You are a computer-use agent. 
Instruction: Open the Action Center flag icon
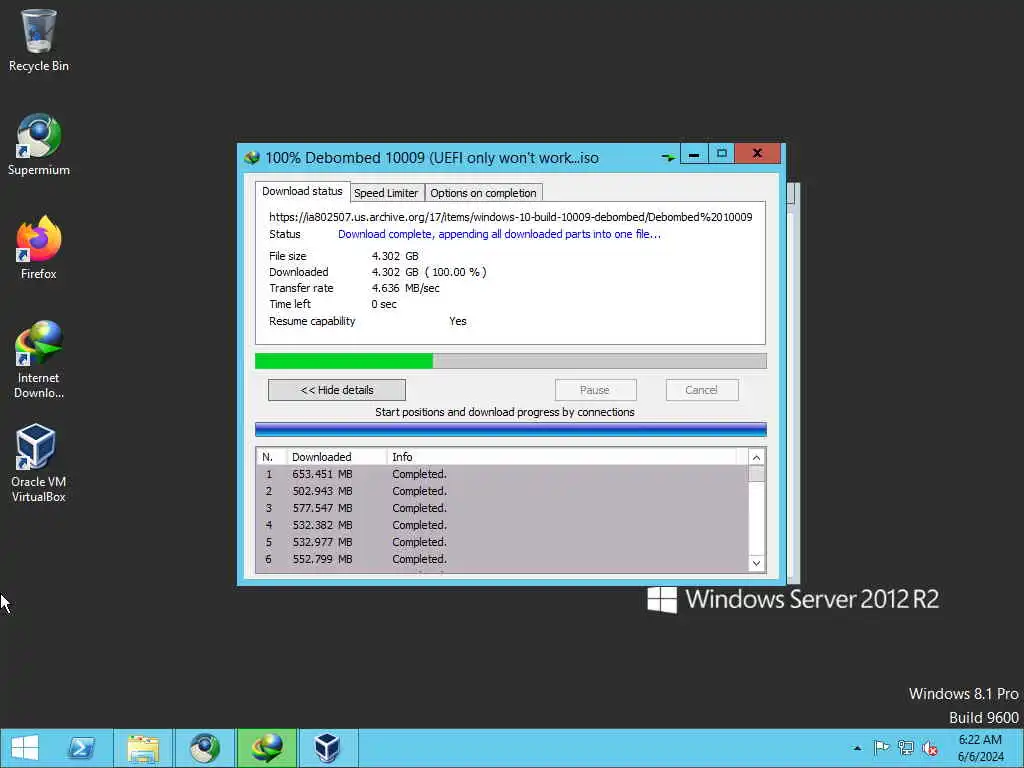tap(881, 748)
